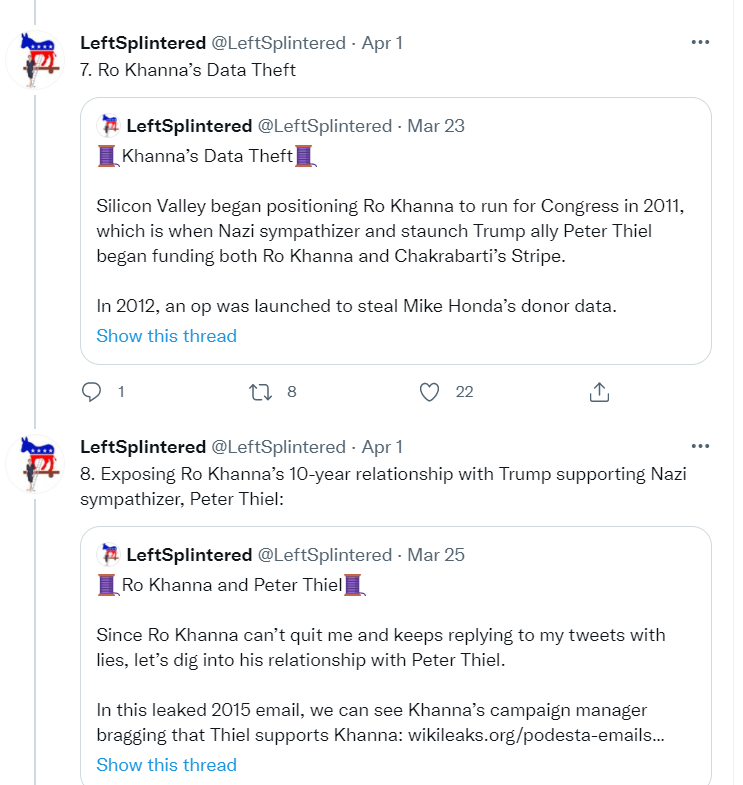Open the Apr 1 timestamp on tweet 8
The height and width of the screenshot is (785, 743).
coord(381,447)
